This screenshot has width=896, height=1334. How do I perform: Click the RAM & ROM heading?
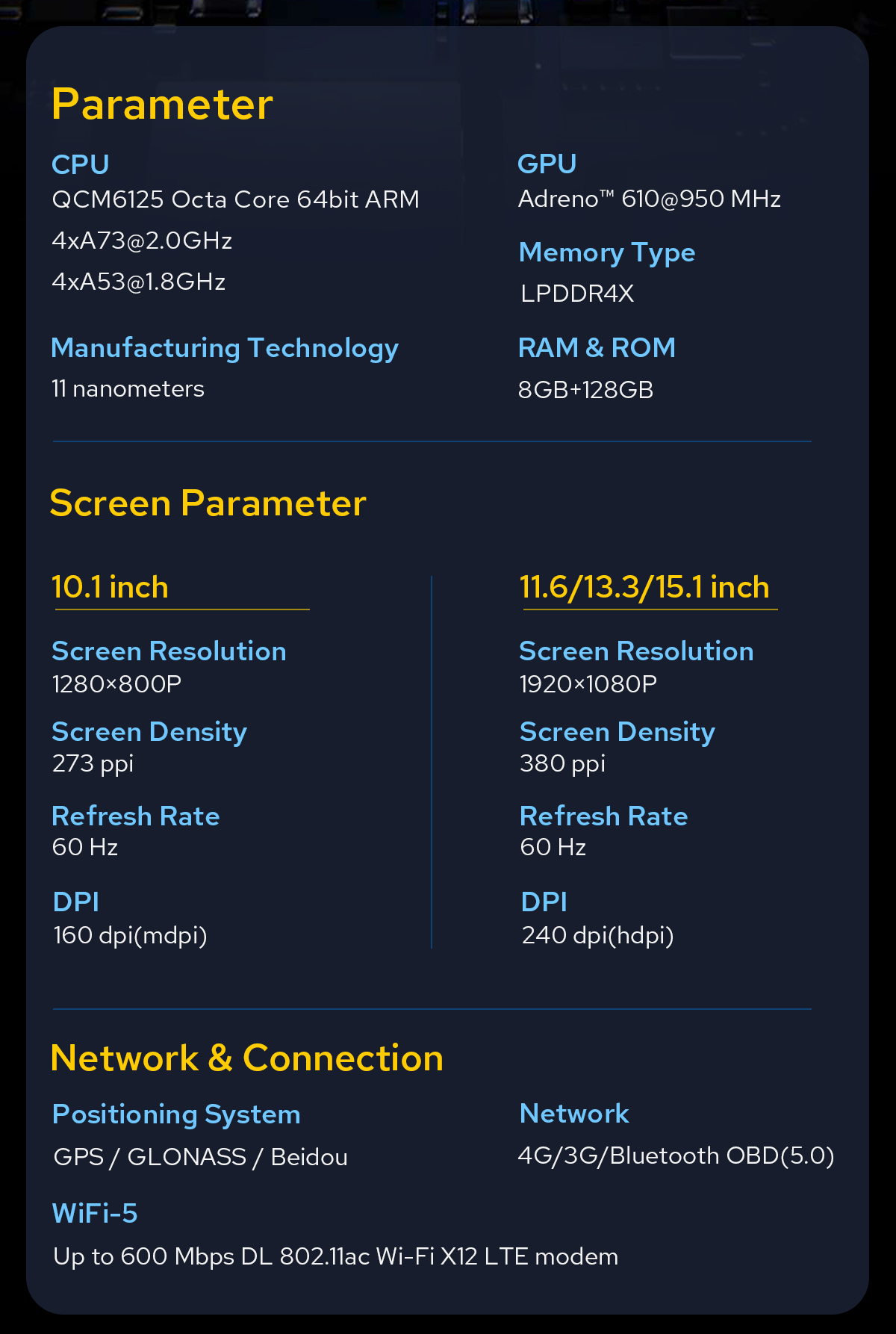(x=597, y=347)
